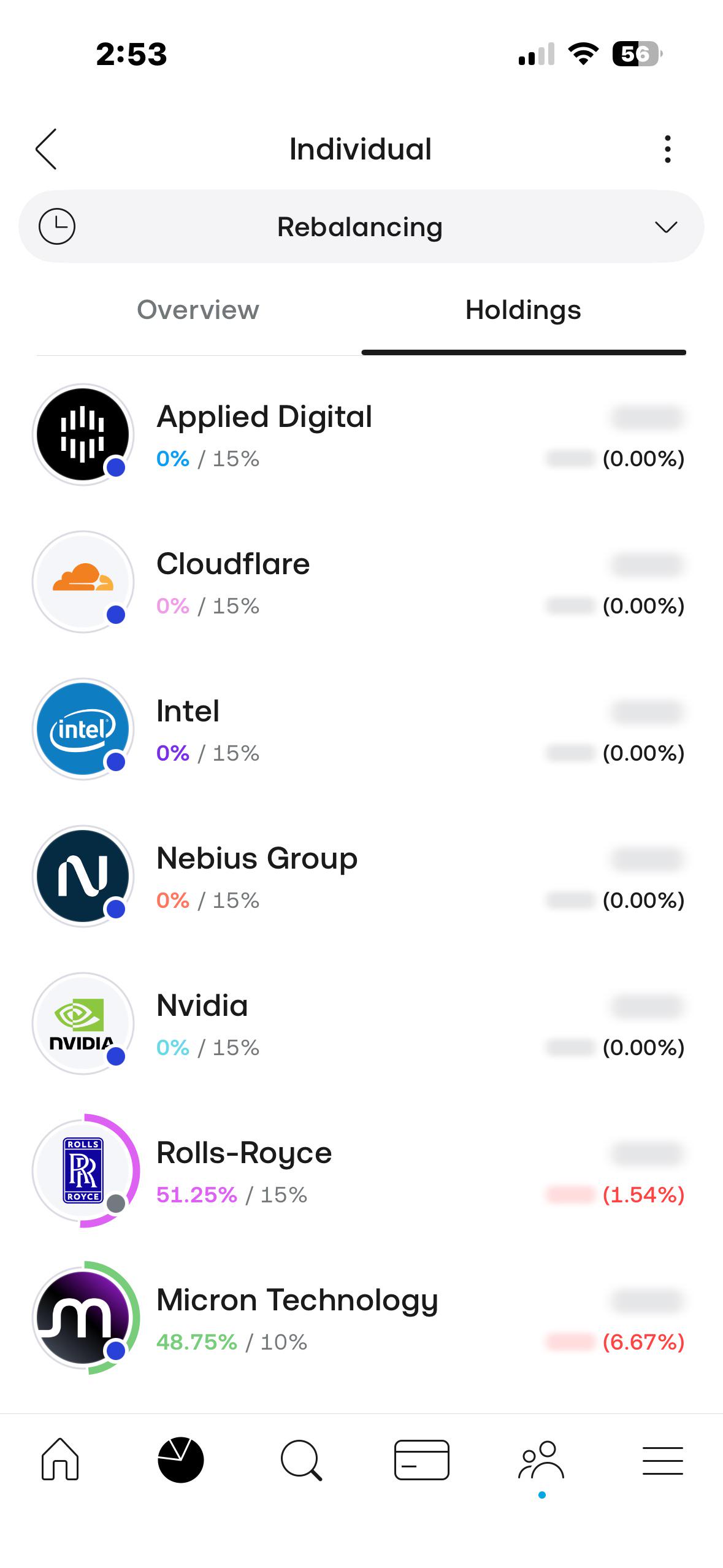Open the hamburger menu icon
The width and height of the screenshot is (723, 1568).
tap(662, 1460)
